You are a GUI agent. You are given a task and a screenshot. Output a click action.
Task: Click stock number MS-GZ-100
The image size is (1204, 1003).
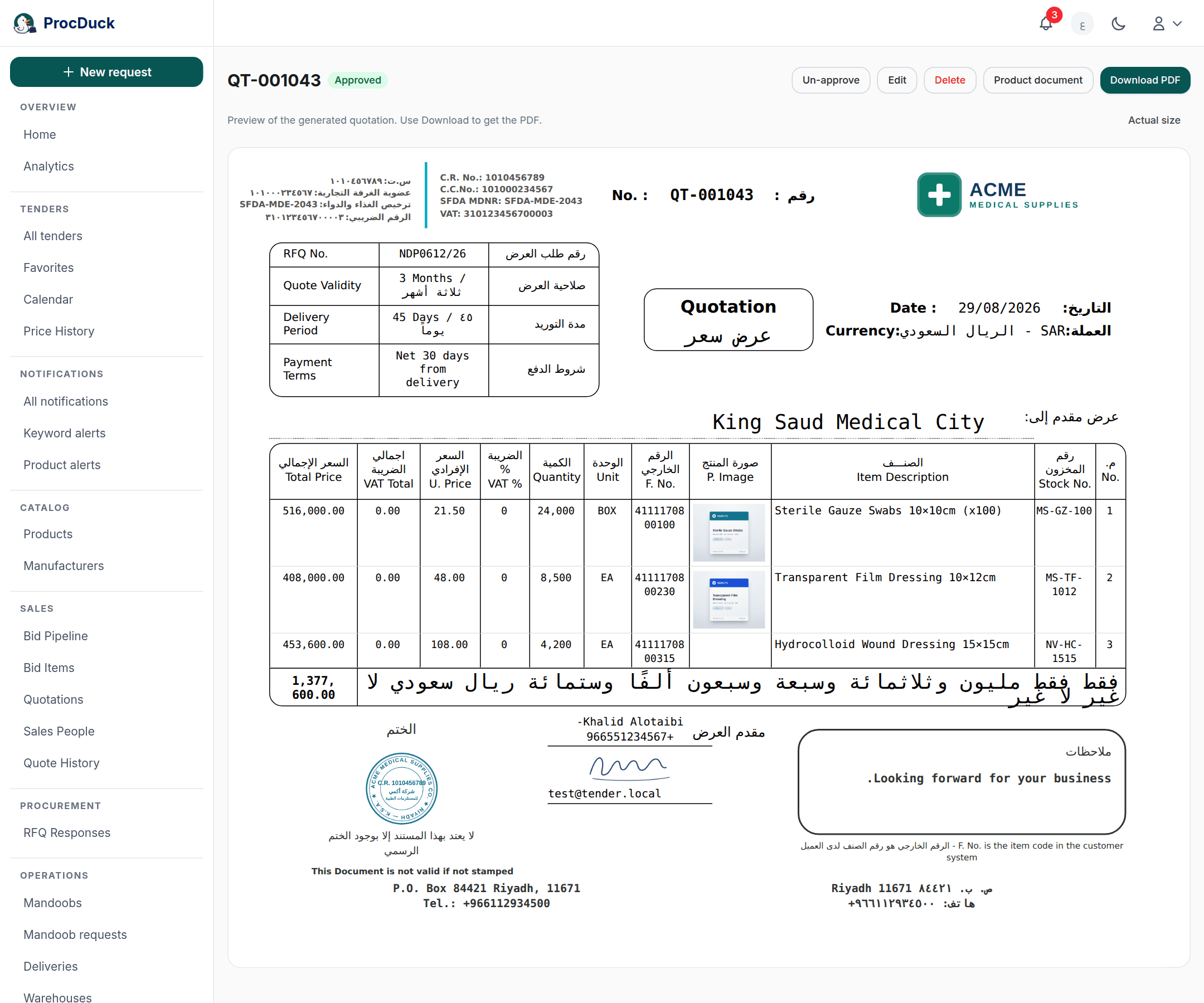coord(1064,510)
